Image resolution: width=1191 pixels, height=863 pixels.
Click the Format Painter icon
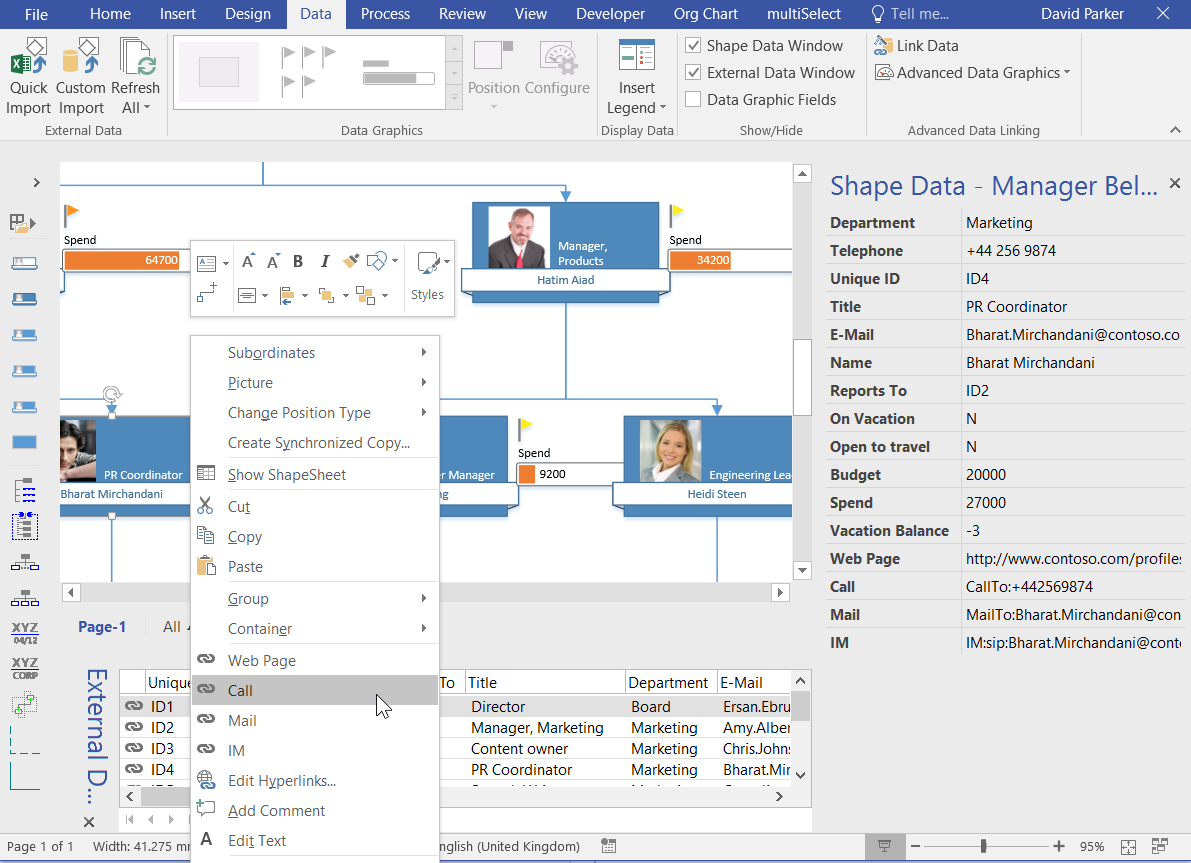point(351,260)
